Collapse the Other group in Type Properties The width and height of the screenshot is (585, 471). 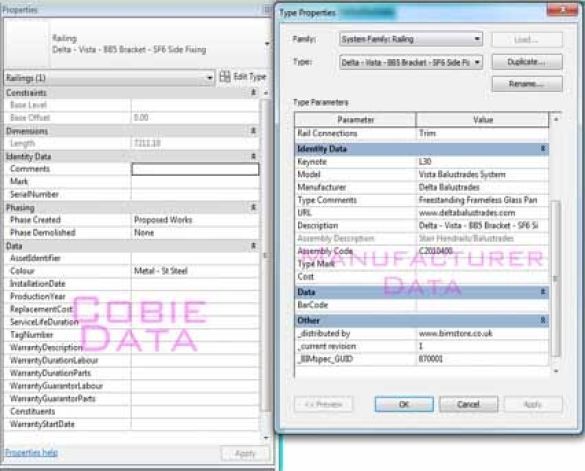pyautogui.click(x=543, y=320)
